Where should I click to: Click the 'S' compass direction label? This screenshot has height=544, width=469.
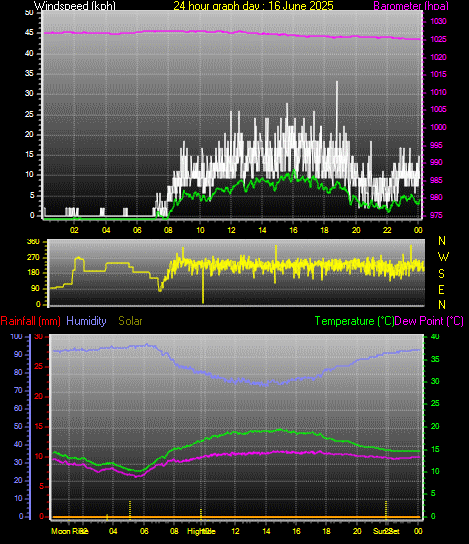[x=441, y=274]
